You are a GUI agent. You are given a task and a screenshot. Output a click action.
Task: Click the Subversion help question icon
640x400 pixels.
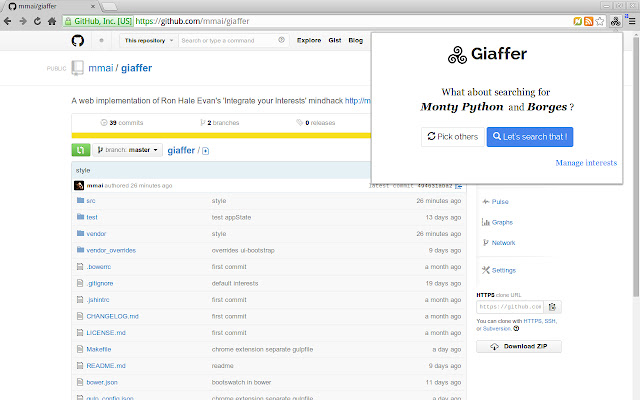pos(516,329)
